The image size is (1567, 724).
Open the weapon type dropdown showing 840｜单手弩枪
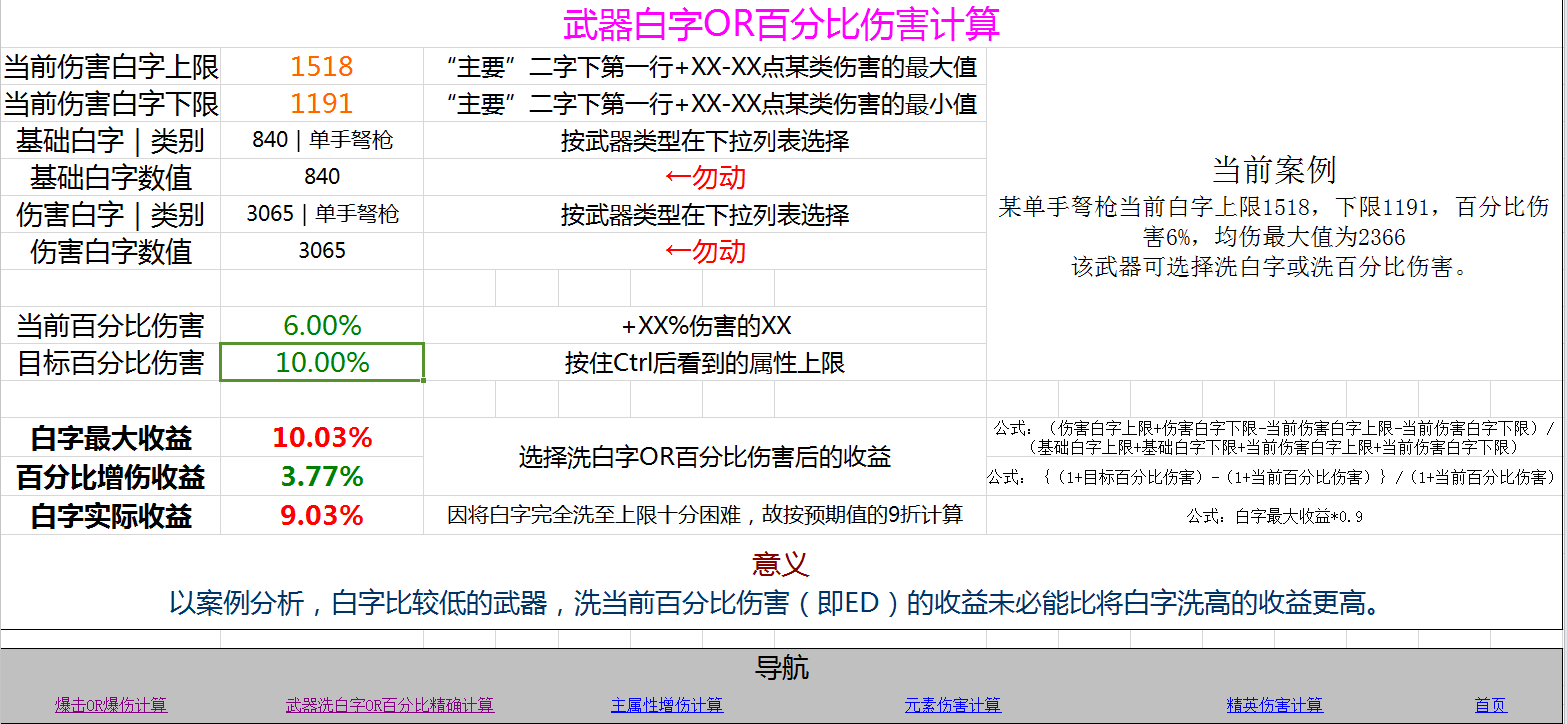point(321,140)
